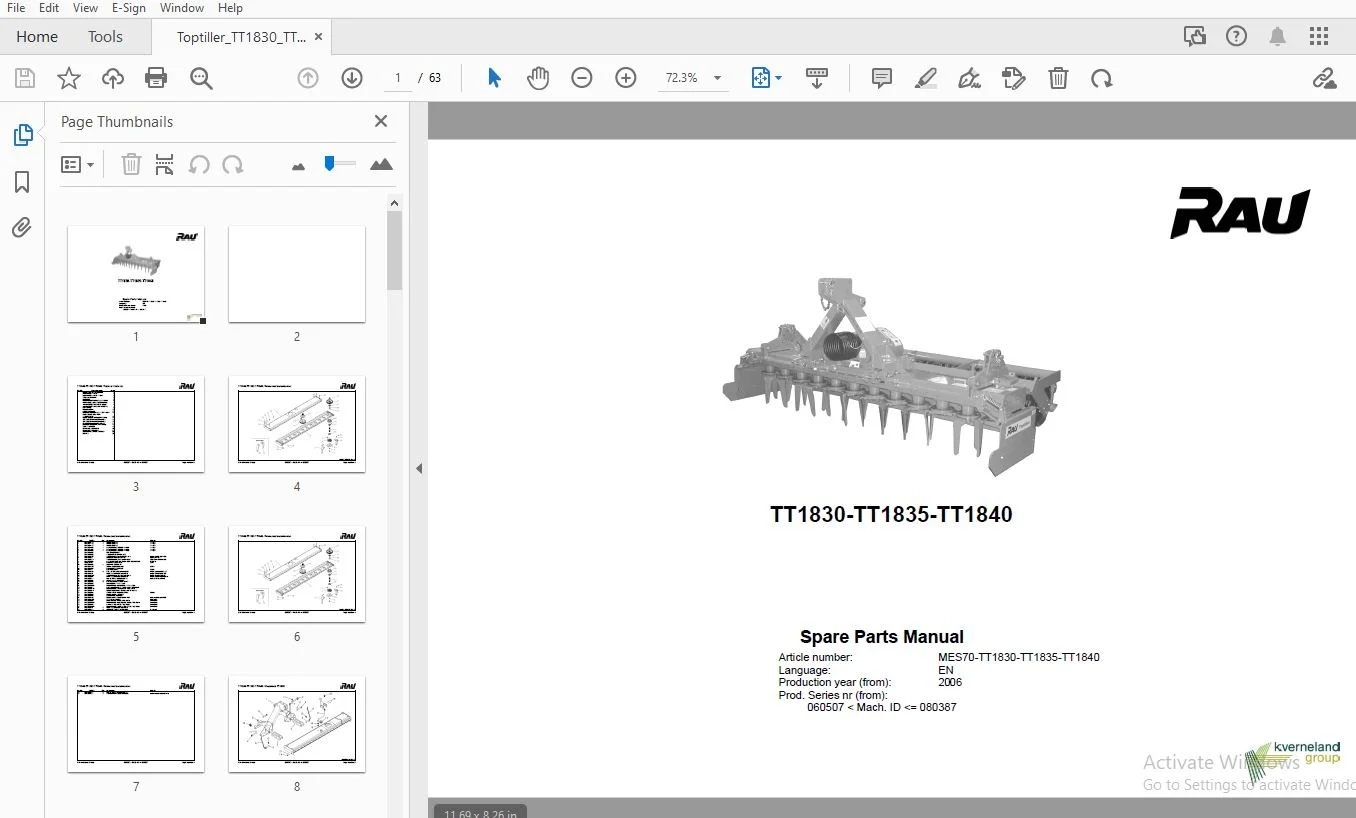Screen dimensions: 1356x818
Task: Choose the selection arrow tool
Action: coord(494,78)
